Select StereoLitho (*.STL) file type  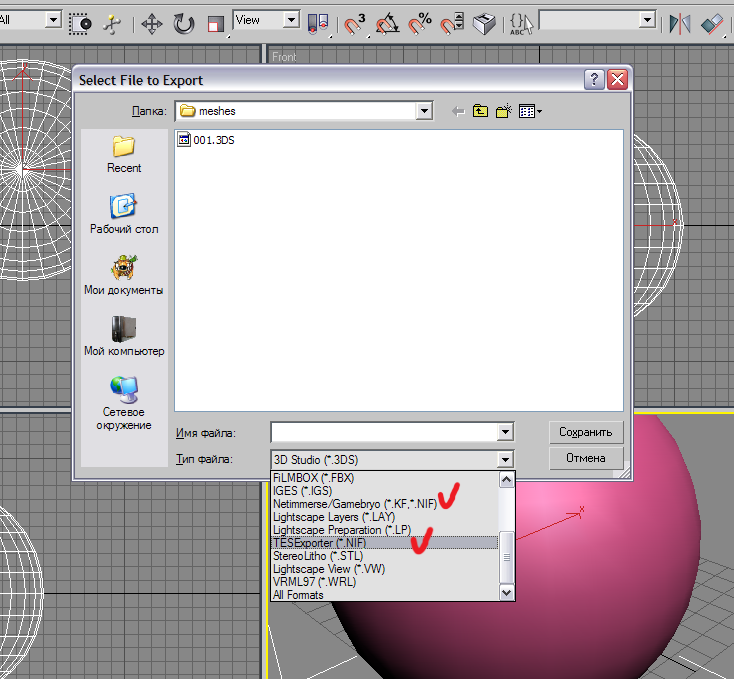(x=385, y=556)
